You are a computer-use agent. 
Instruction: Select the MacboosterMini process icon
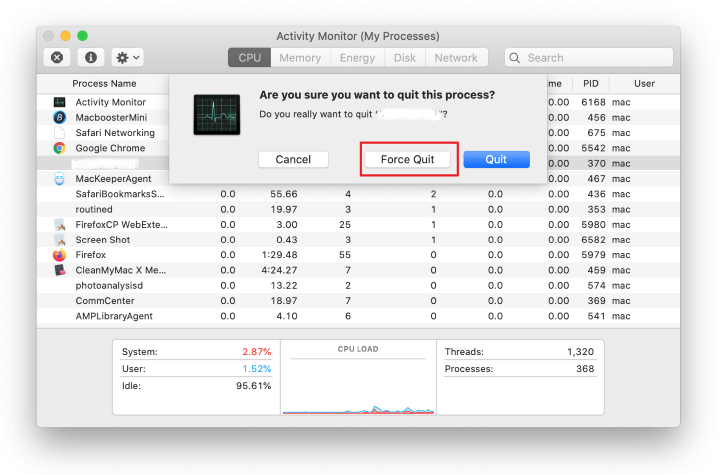point(60,118)
